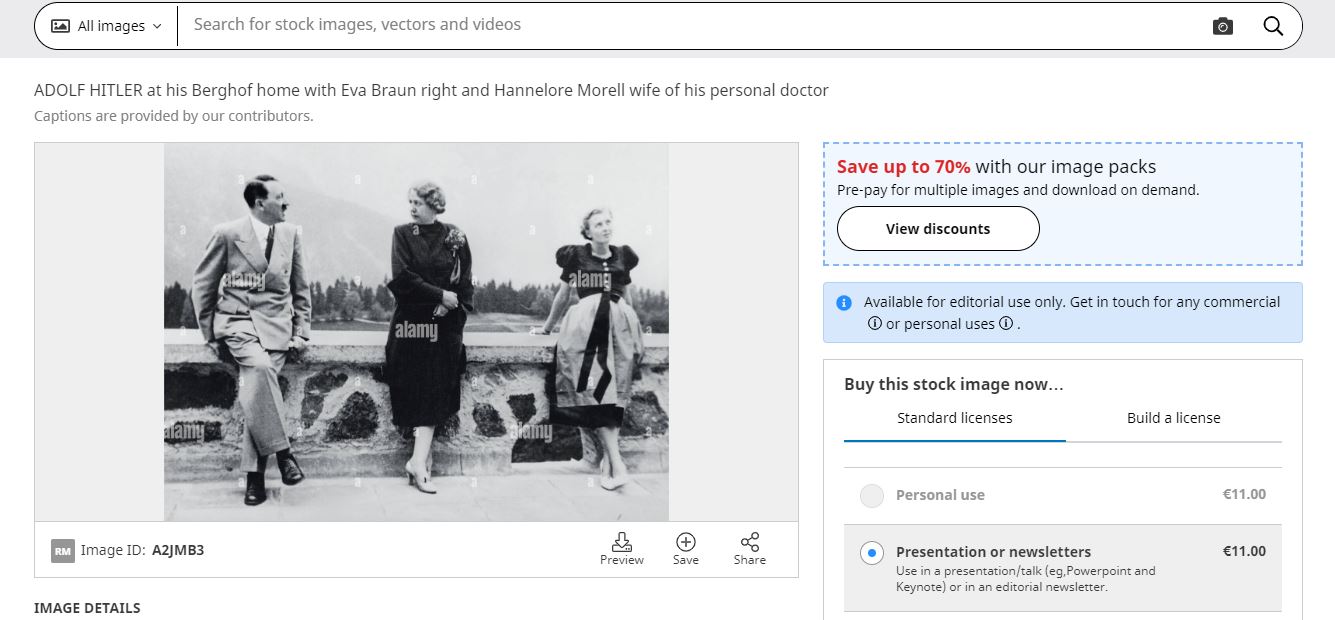
Task: Switch to the Standard licenses tab
Action: 954,418
